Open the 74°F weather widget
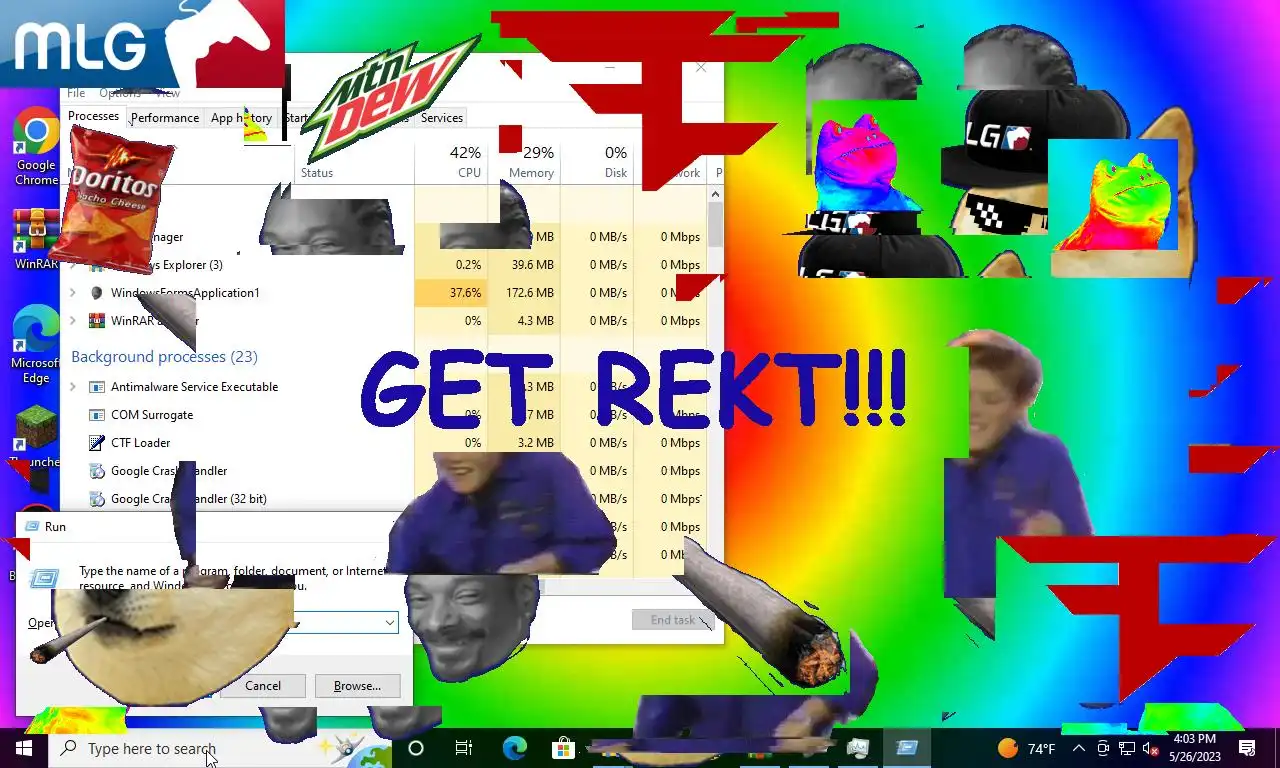 click(1027, 748)
